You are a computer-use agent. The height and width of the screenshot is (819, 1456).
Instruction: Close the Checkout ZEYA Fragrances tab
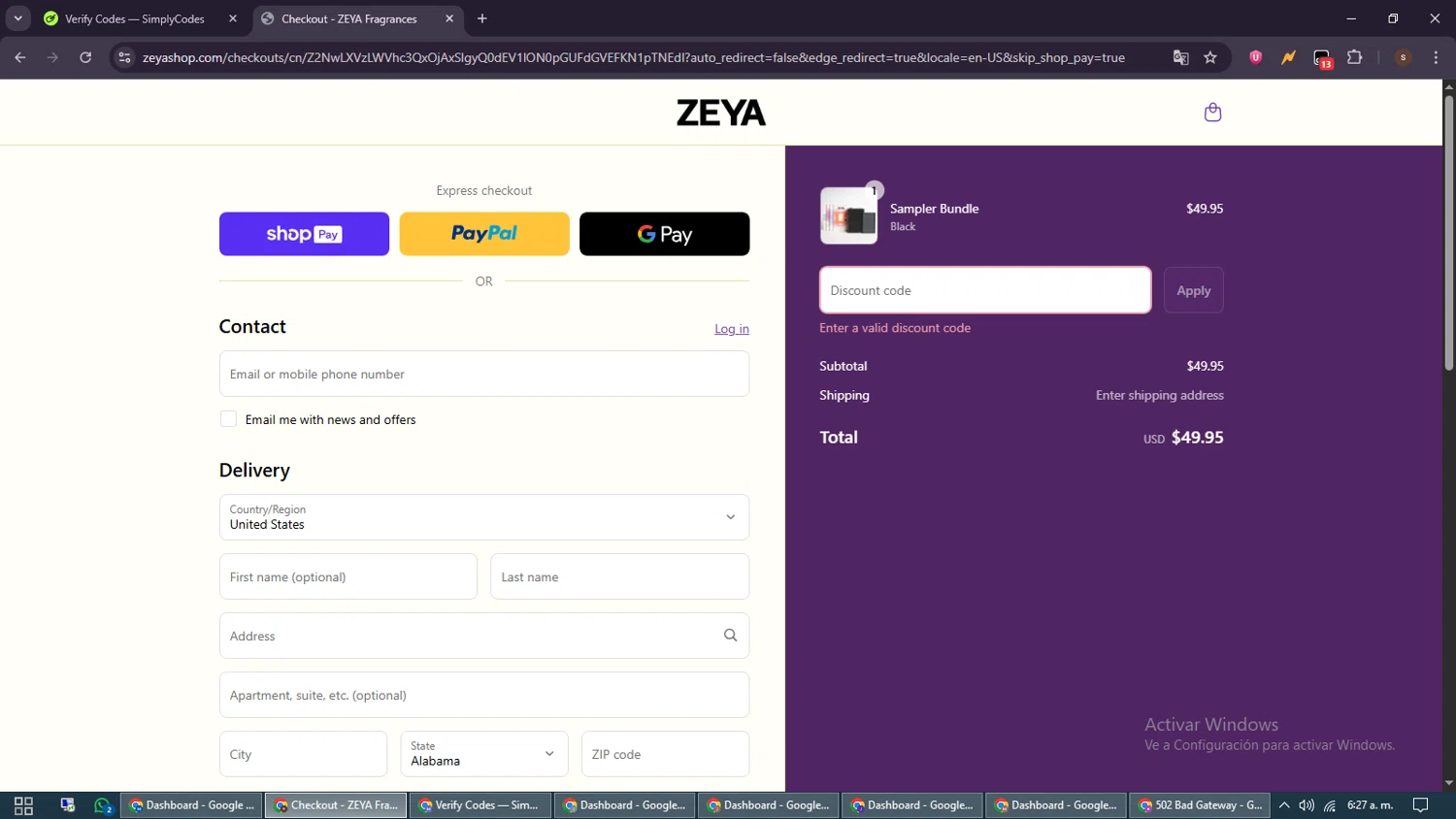(x=449, y=18)
